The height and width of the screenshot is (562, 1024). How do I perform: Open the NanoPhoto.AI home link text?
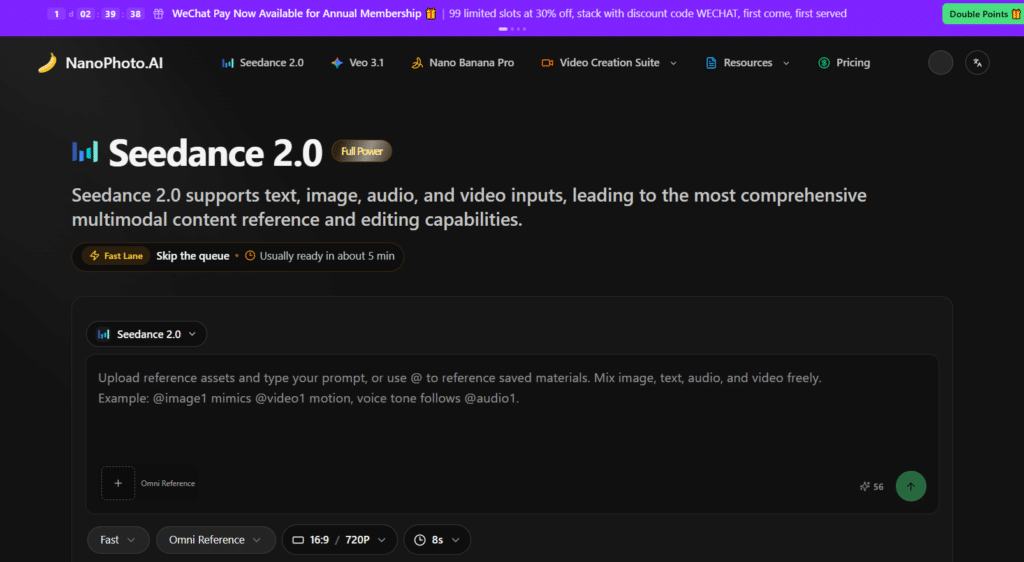pyautogui.click(x=114, y=63)
